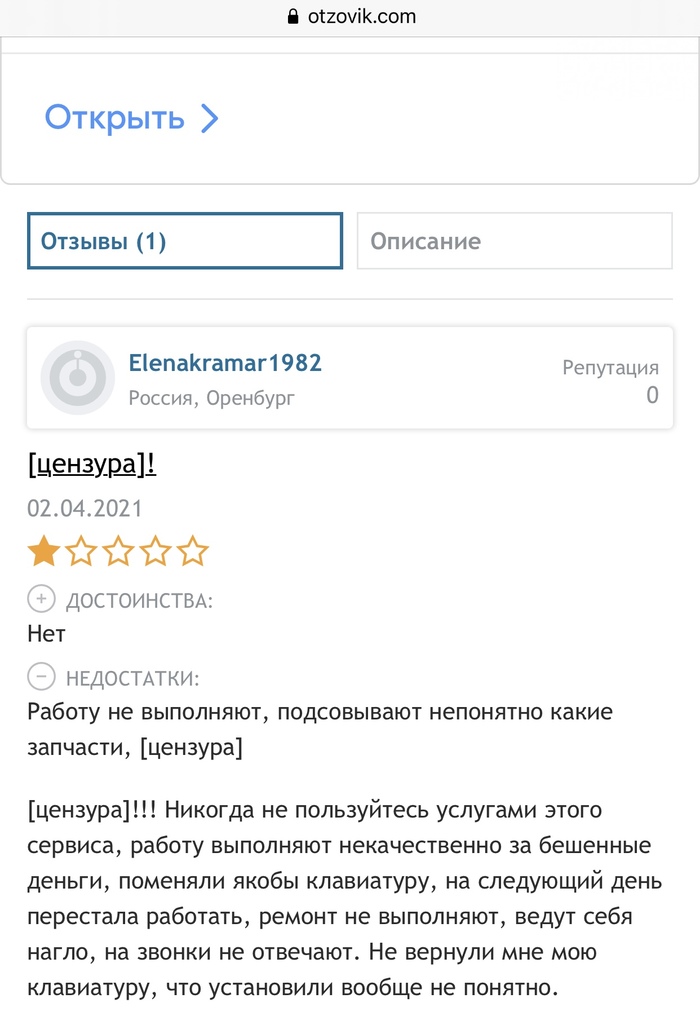
Task: Open the Elenakramar1982 profile link
Action: click(x=225, y=362)
